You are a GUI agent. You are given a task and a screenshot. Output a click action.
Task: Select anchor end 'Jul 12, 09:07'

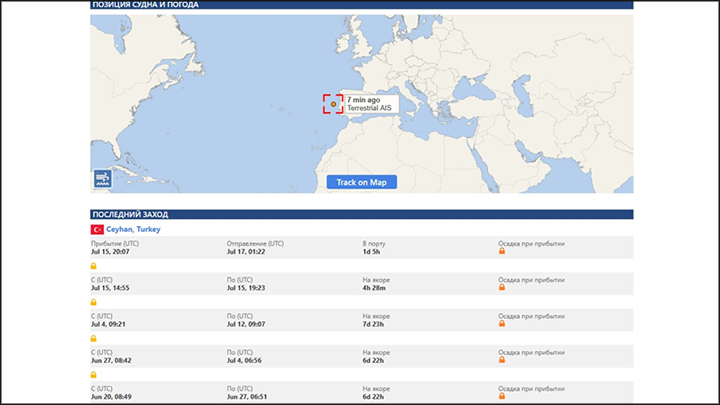(x=246, y=324)
